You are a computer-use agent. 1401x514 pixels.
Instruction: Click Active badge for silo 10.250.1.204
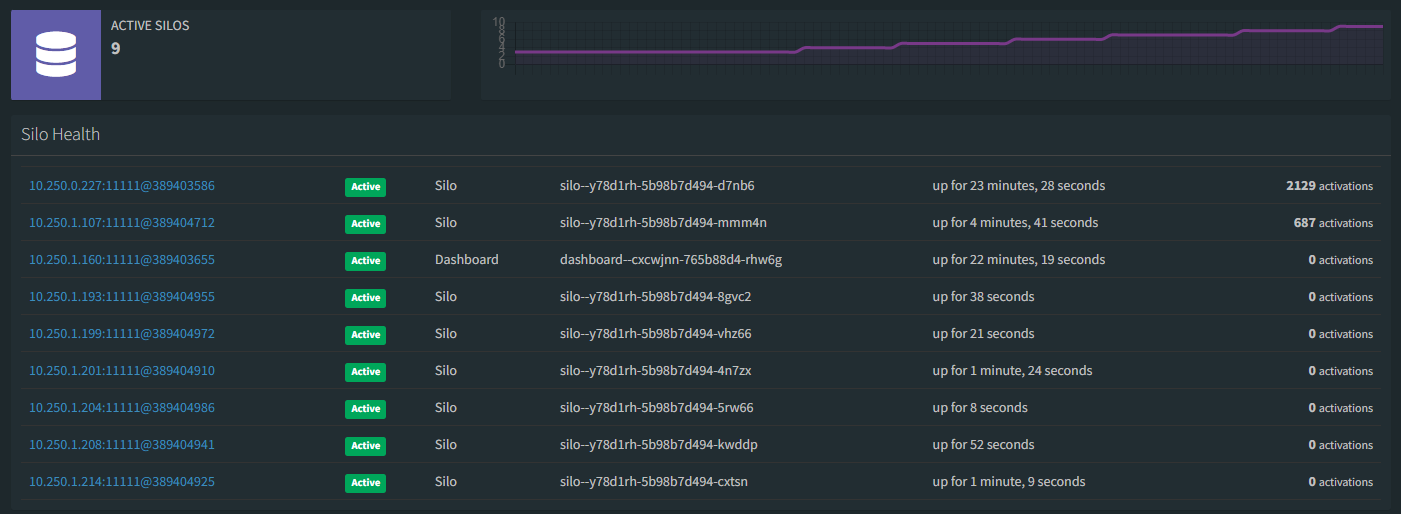(x=366, y=409)
